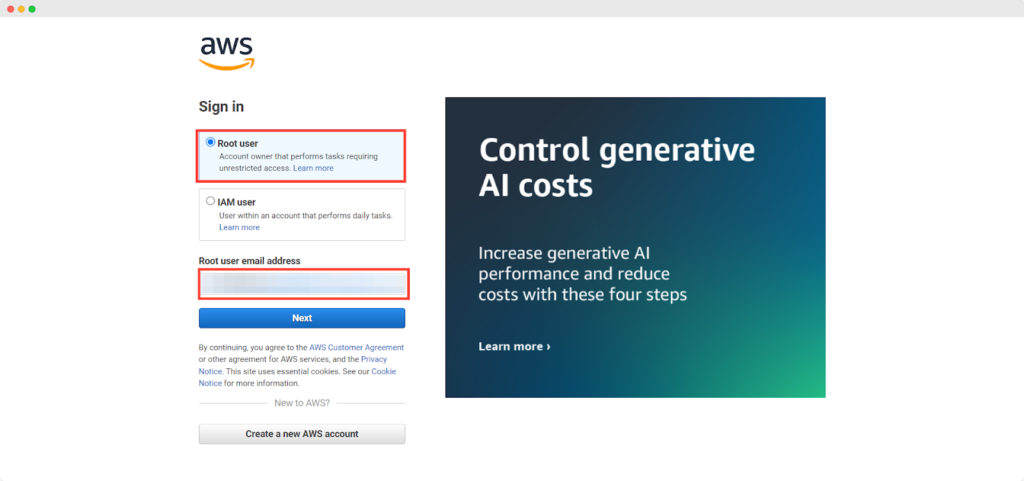
Task: Open the Privacy Notice link
Action: (x=373, y=359)
